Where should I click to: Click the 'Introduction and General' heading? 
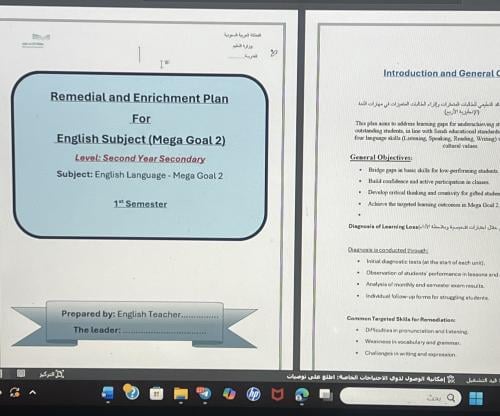point(441,73)
